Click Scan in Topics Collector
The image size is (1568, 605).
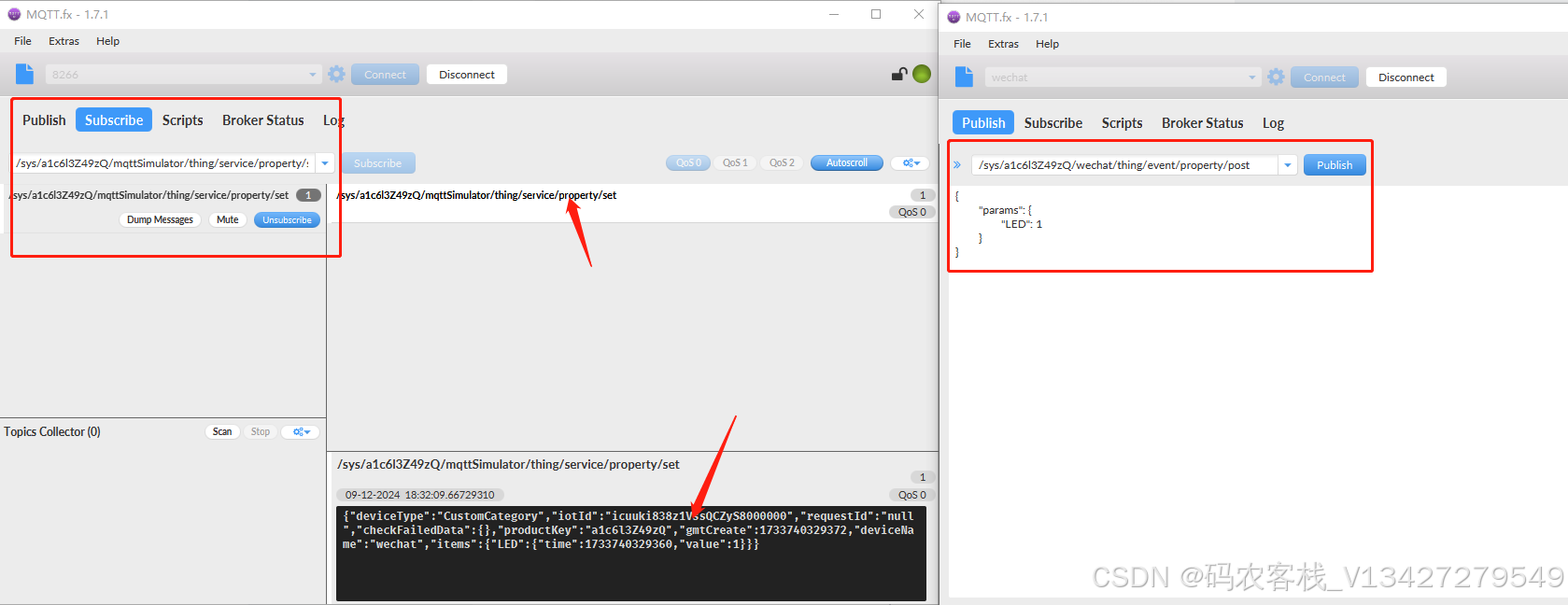[222, 432]
